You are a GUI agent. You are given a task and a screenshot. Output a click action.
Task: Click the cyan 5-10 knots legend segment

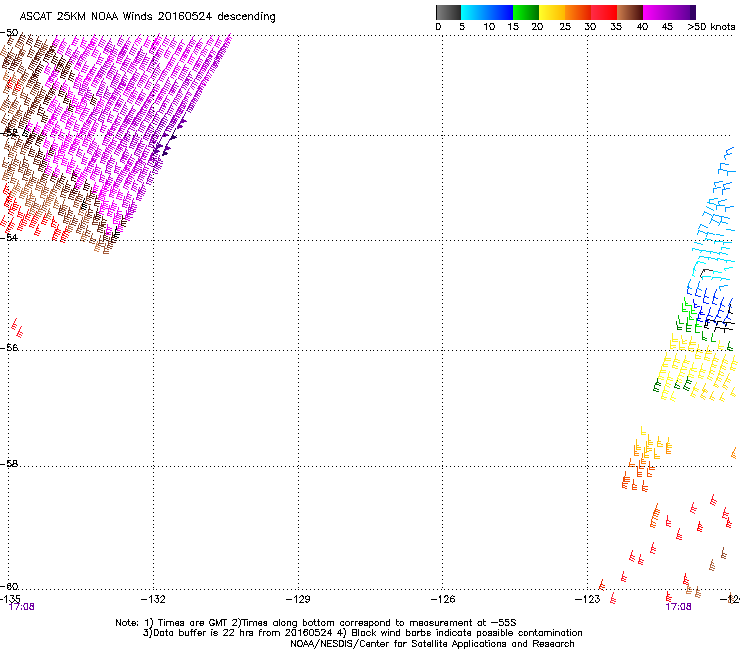tap(473, 12)
